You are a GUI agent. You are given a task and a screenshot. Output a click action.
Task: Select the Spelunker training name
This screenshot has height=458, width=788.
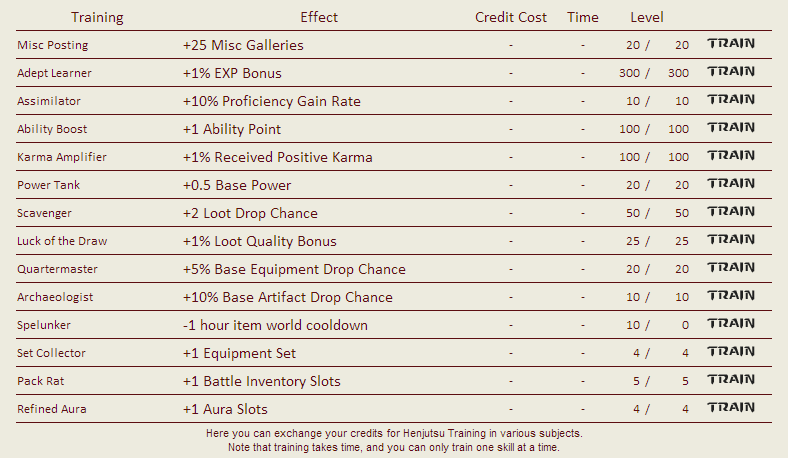[44, 325]
